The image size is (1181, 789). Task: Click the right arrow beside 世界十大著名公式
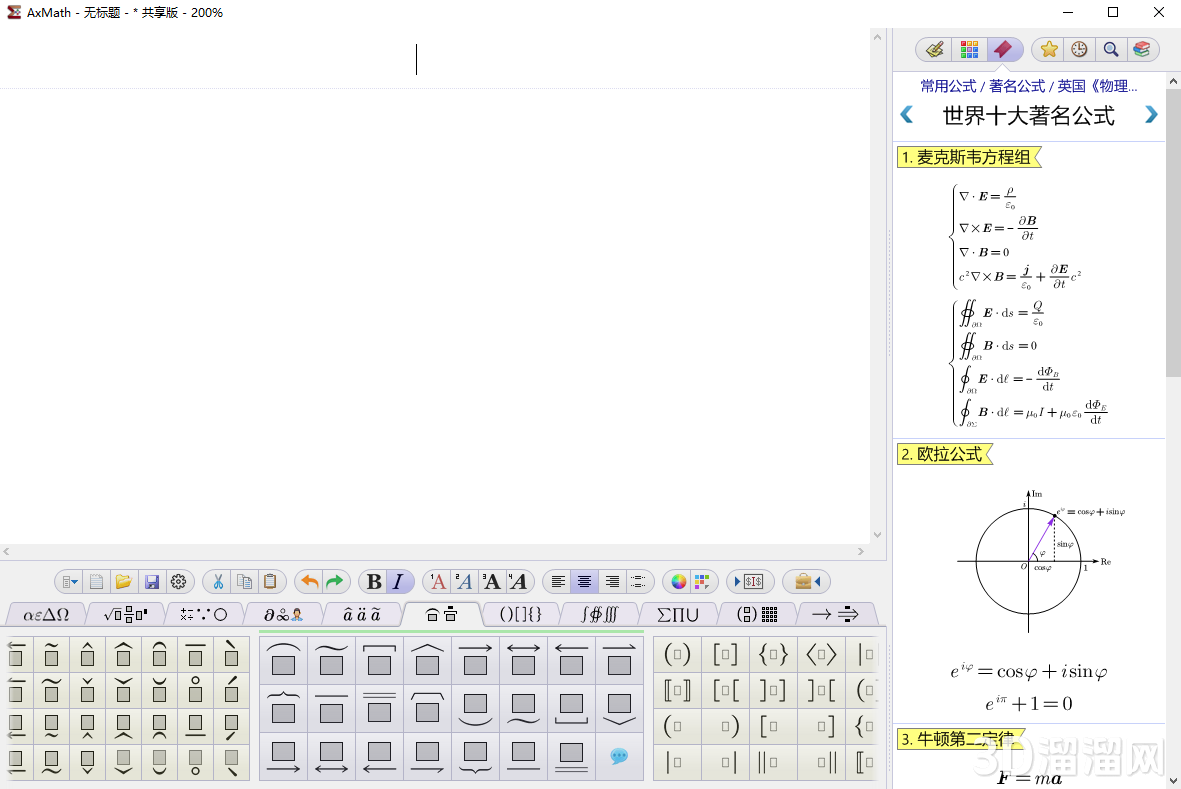[x=1150, y=114]
